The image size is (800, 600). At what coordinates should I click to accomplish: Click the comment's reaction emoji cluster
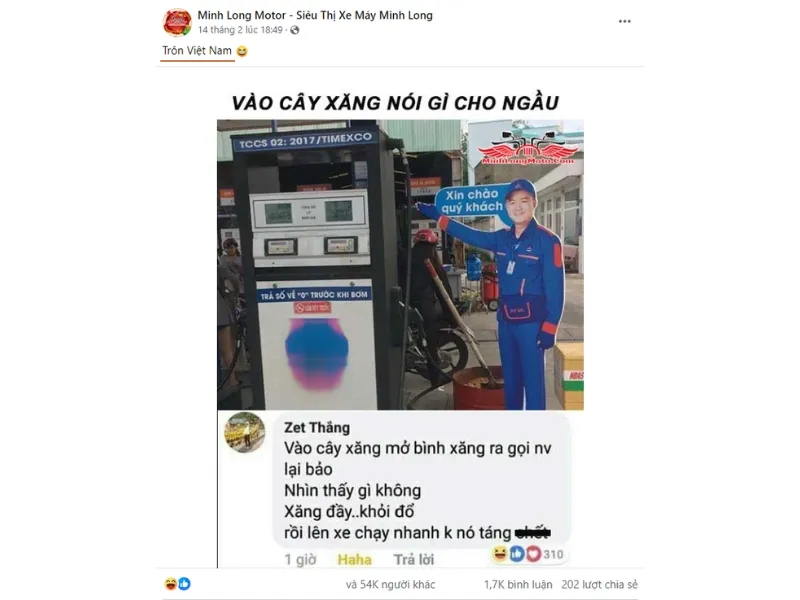[x=516, y=554]
